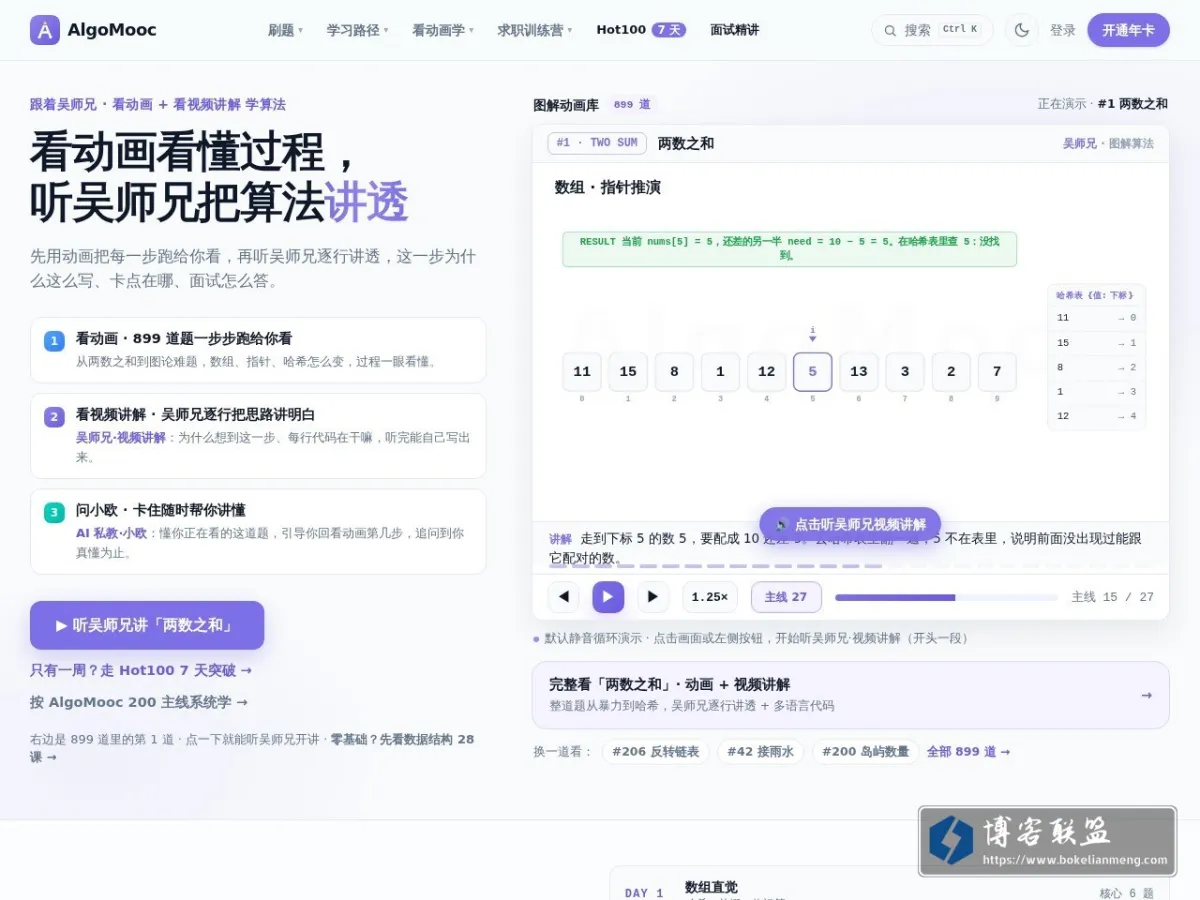Step forward with next-step triangle
The height and width of the screenshot is (900, 1200).
point(653,597)
